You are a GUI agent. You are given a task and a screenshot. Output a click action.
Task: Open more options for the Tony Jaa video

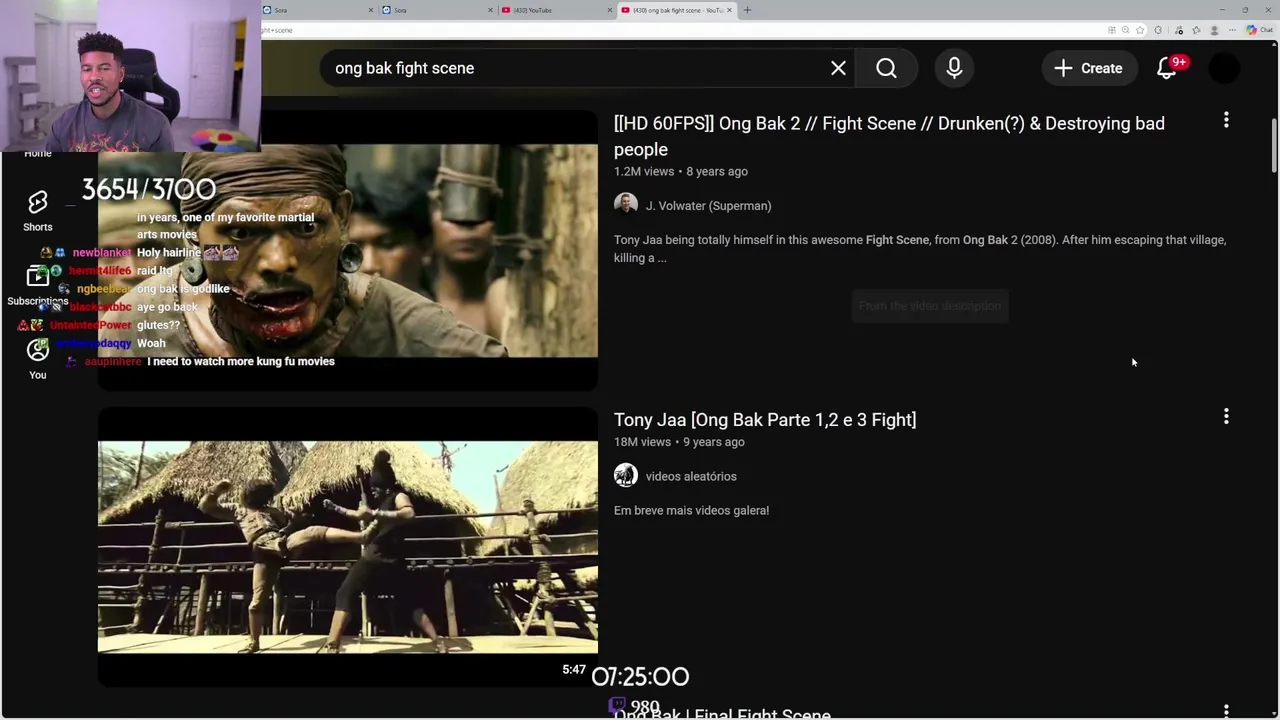pyautogui.click(x=1226, y=416)
